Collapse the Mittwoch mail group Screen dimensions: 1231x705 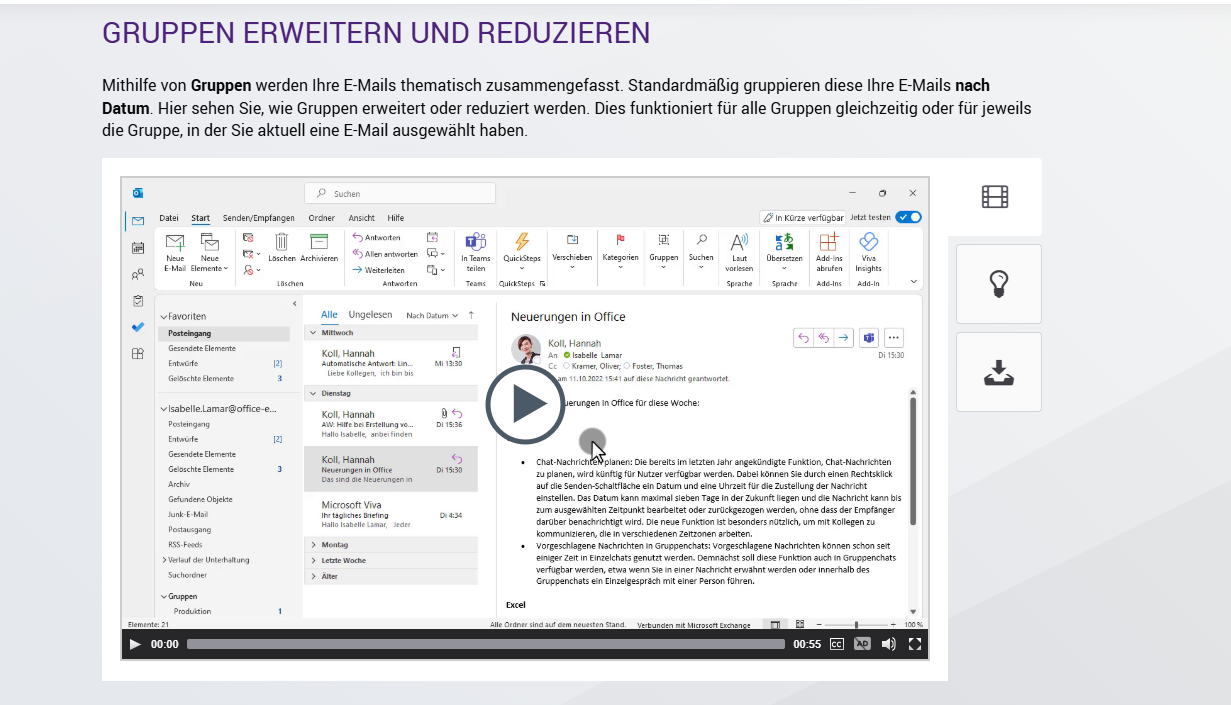(313, 333)
